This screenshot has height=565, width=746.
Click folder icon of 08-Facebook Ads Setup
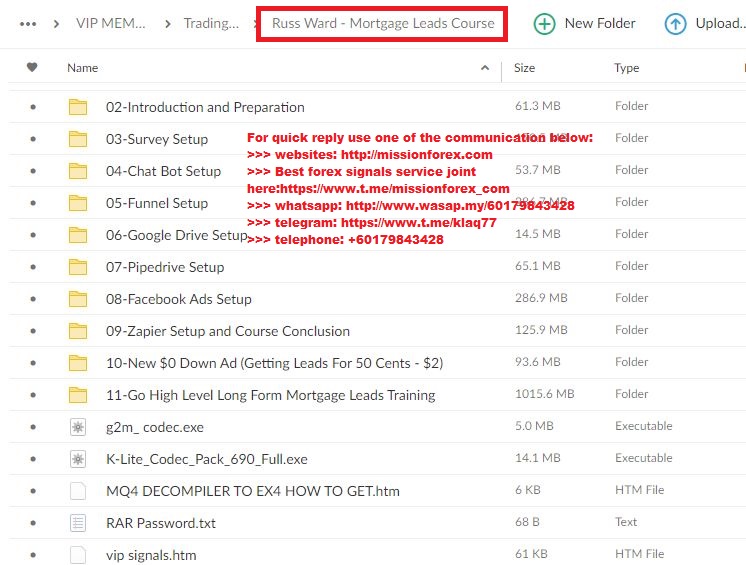(78, 299)
